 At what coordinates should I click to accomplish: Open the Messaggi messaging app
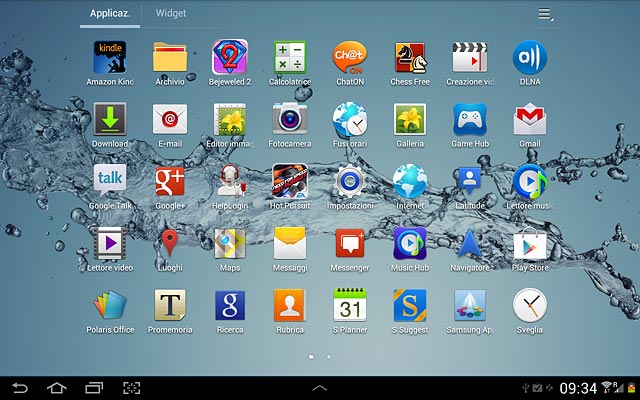click(290, 249)
